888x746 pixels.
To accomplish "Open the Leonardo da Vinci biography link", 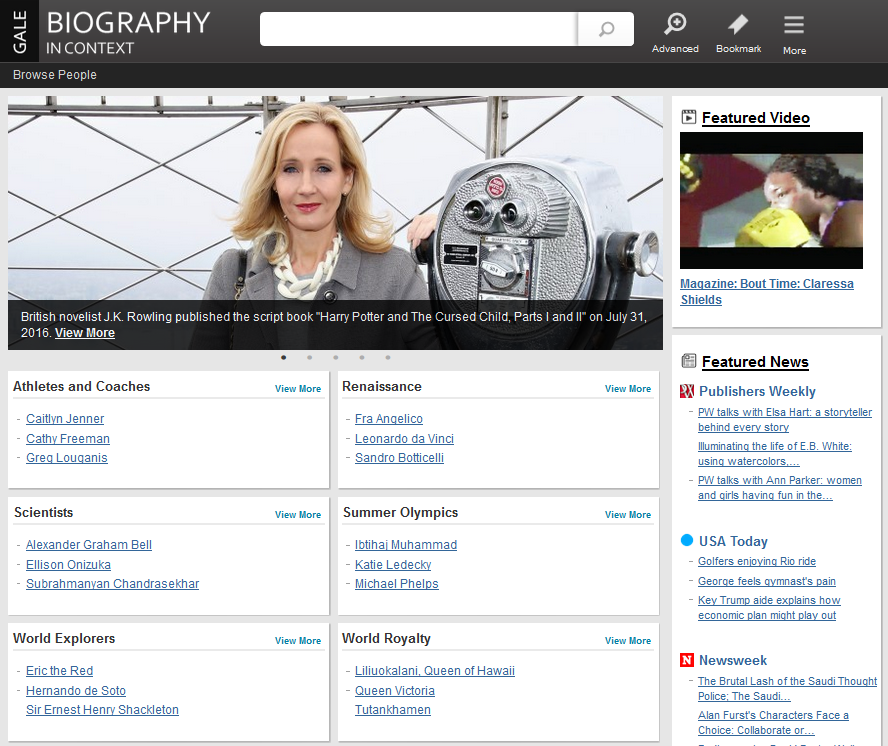I will pos(404,439).
